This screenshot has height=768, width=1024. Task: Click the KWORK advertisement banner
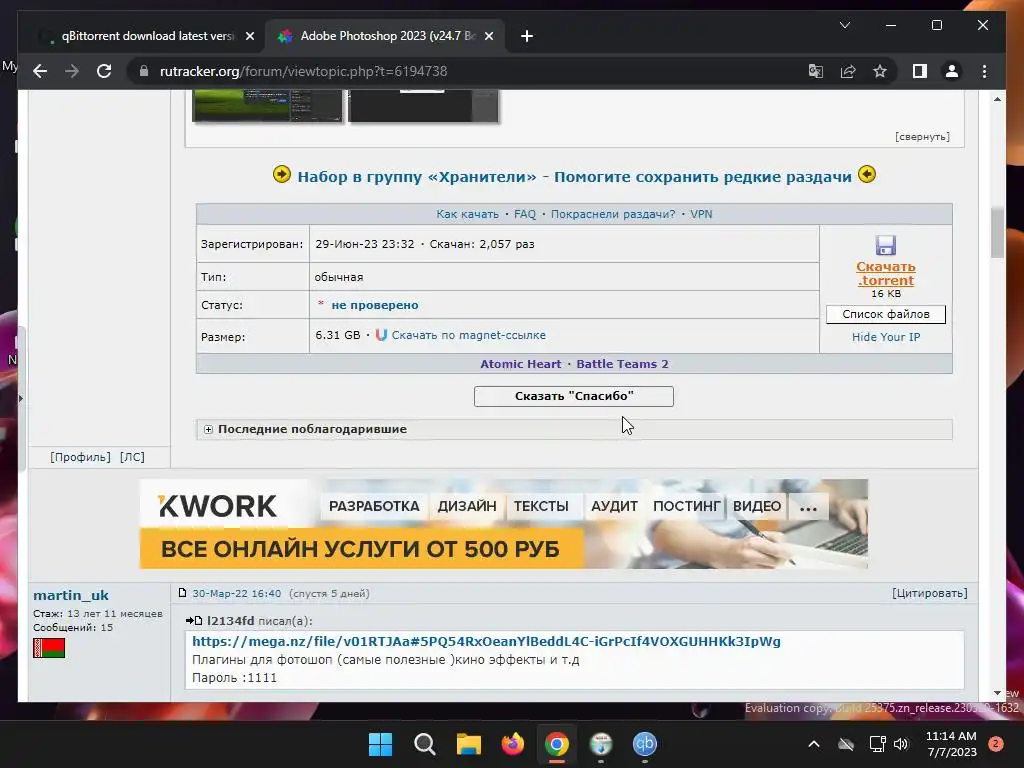click(504, 524)
